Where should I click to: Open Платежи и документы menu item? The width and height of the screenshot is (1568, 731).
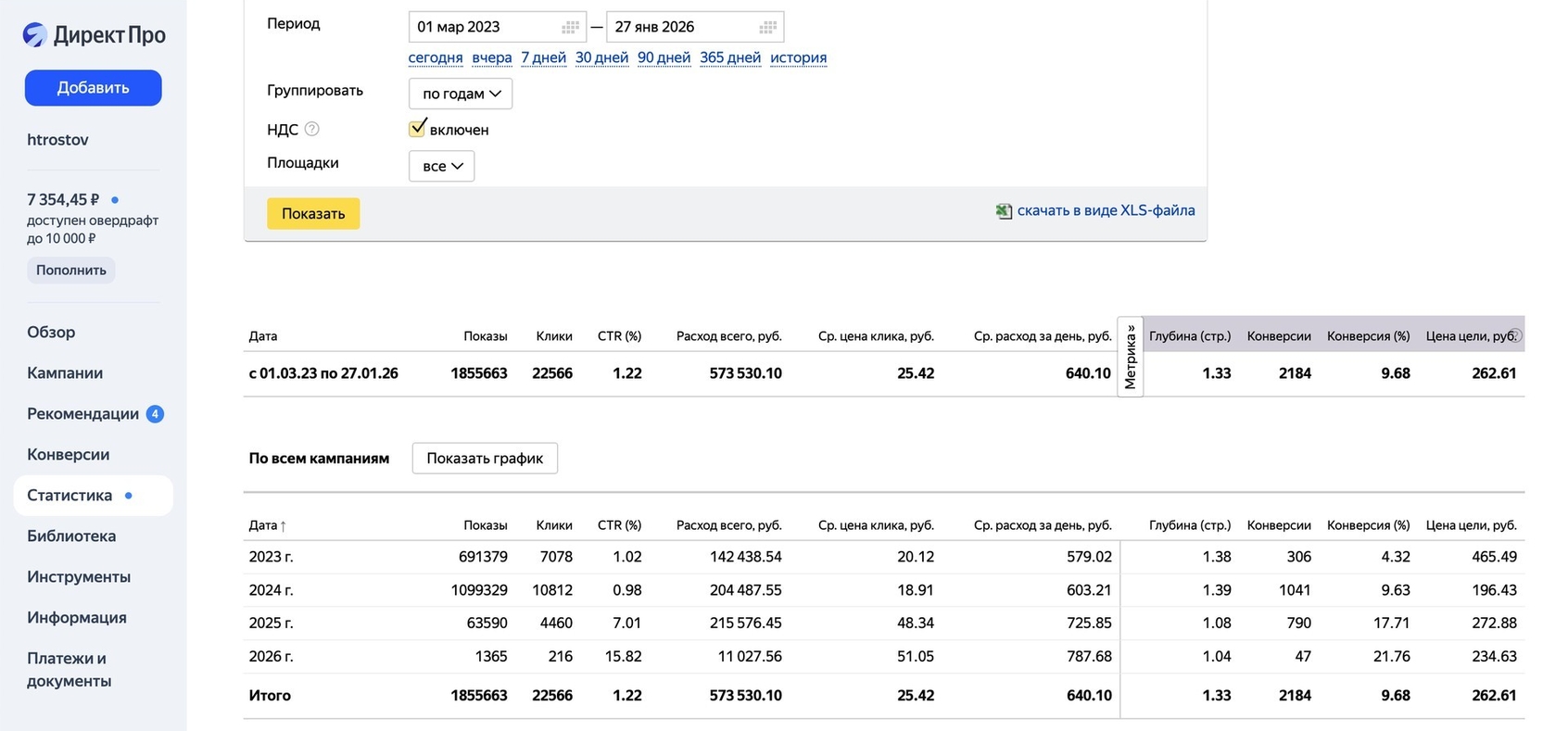click(x=69, y=669)
